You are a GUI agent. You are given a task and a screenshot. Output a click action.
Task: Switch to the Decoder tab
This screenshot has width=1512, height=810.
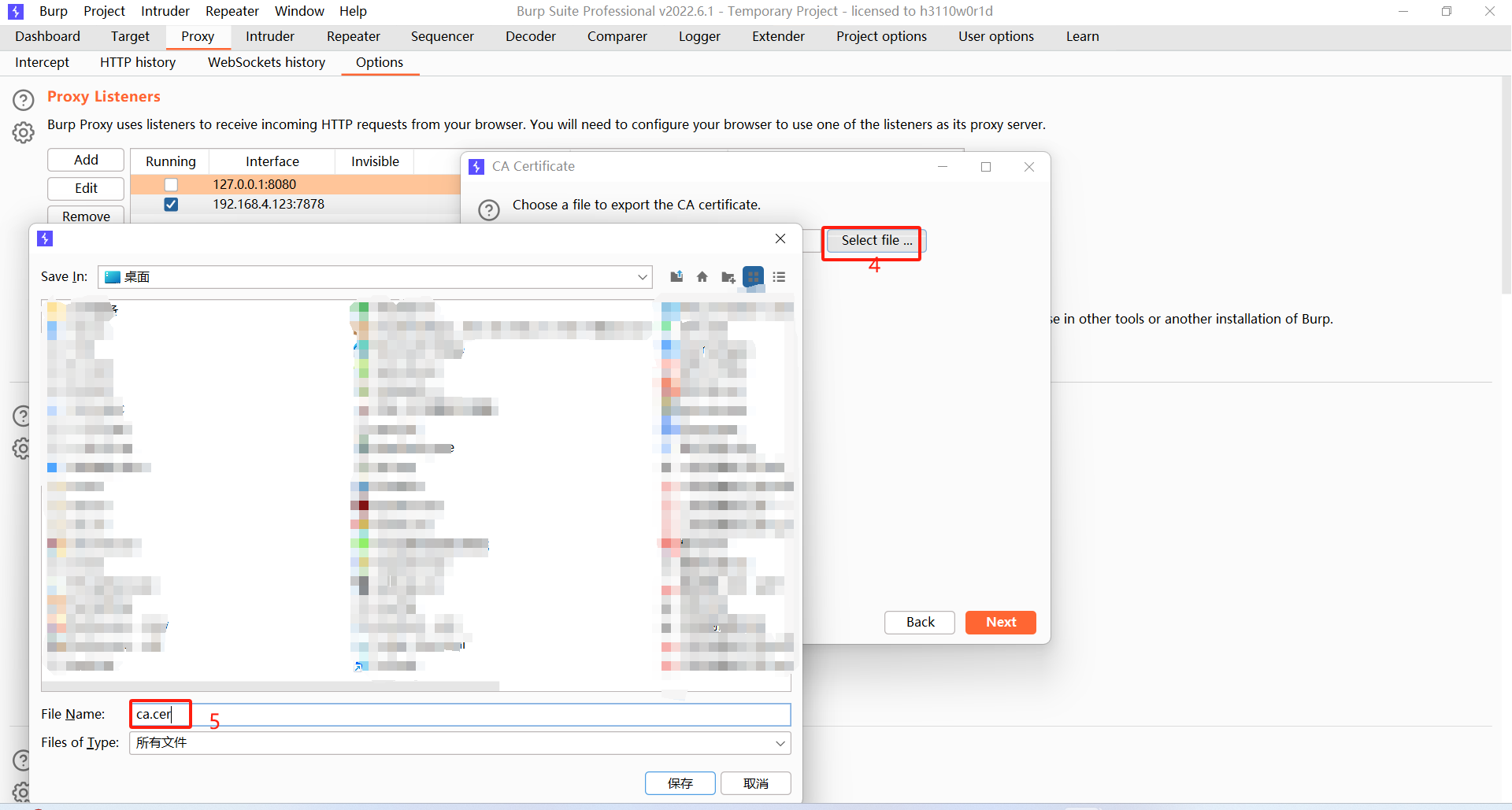point(531,36)
